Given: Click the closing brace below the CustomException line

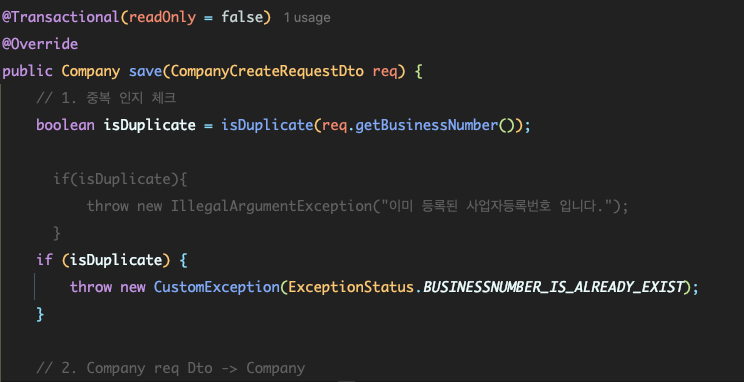Looking at the screenshot, I should pos(40,314).
